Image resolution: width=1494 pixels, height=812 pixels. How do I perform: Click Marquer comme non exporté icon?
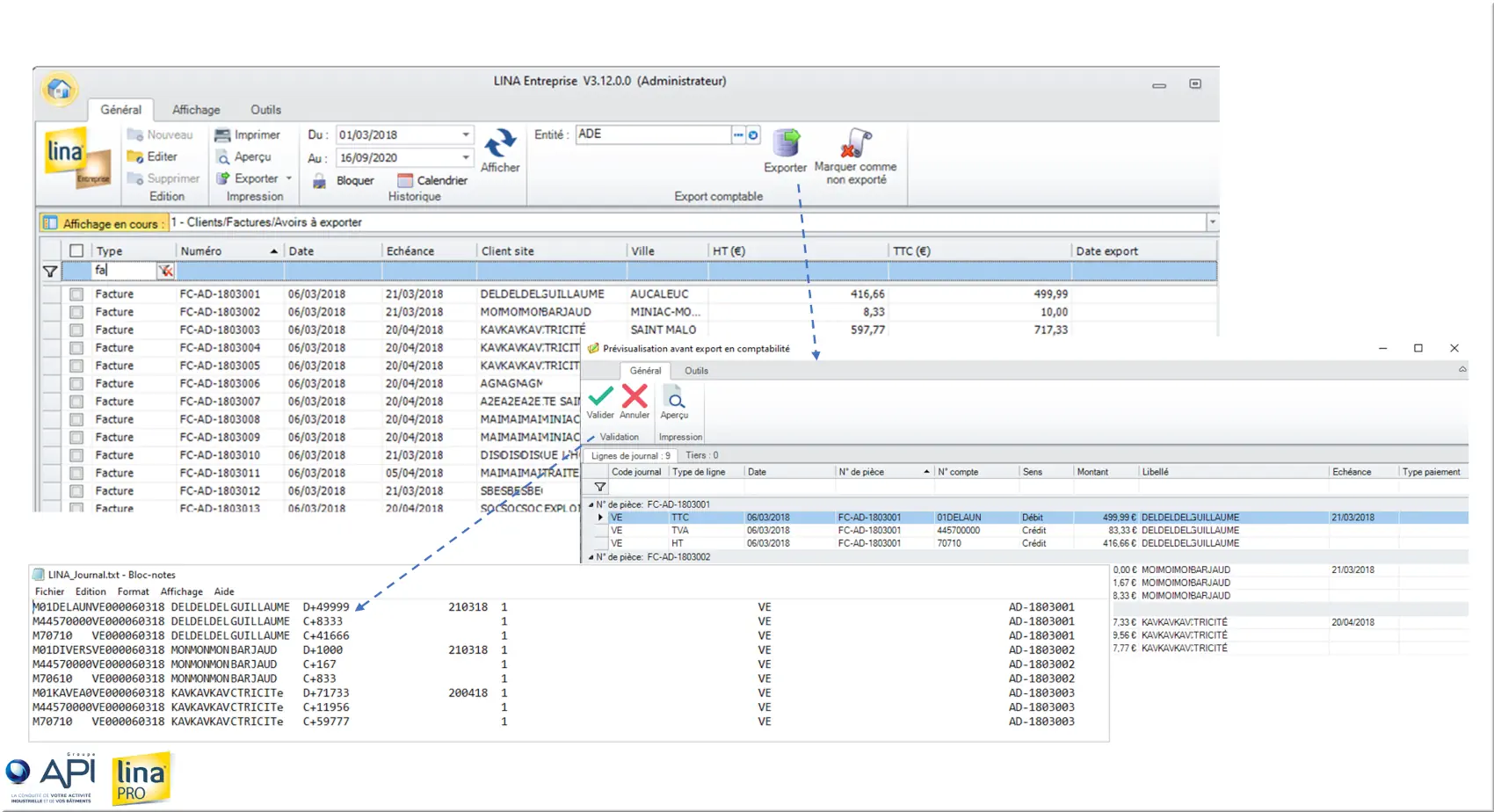(856, 143)
